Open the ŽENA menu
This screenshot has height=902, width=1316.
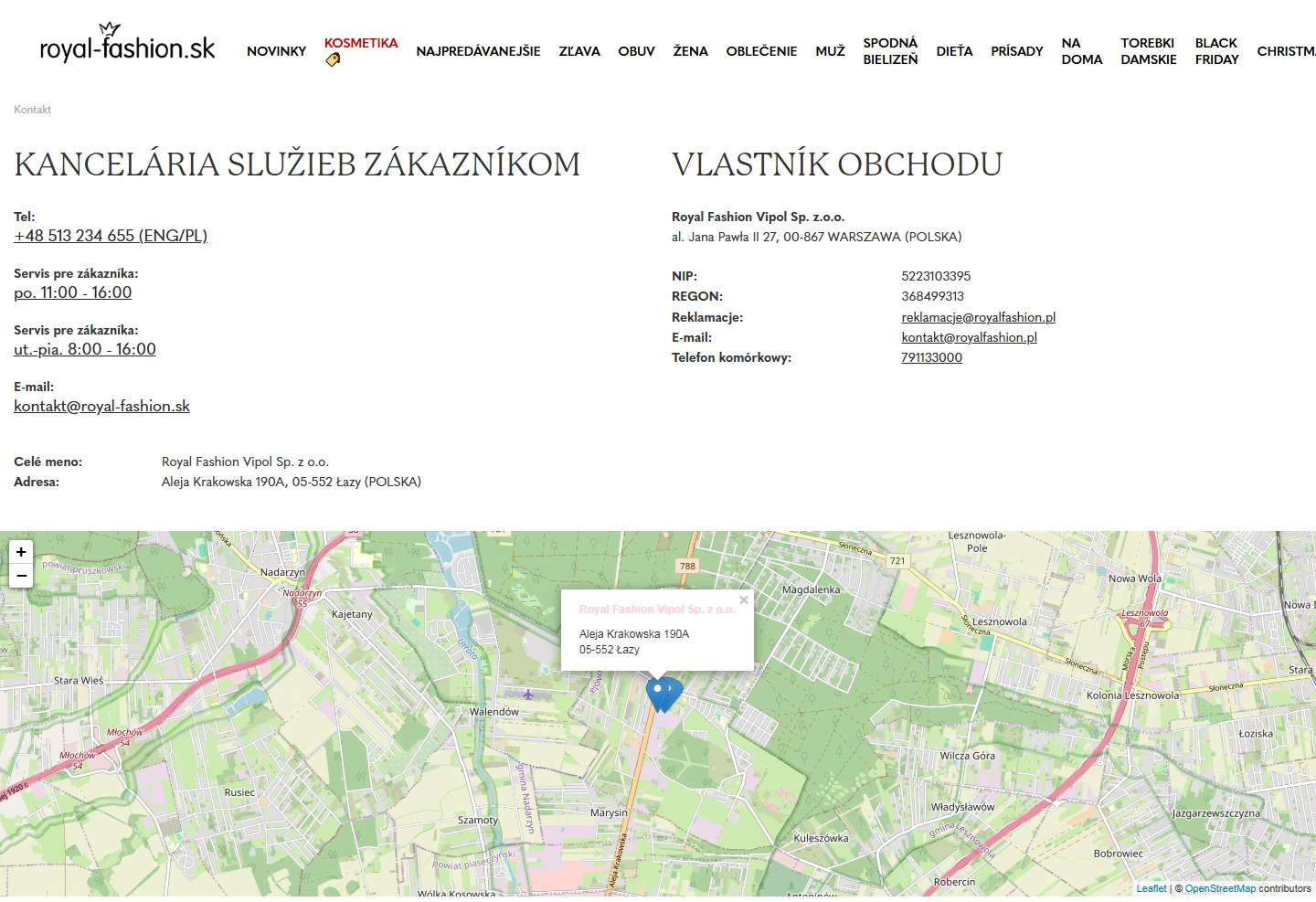coord(691,51)
